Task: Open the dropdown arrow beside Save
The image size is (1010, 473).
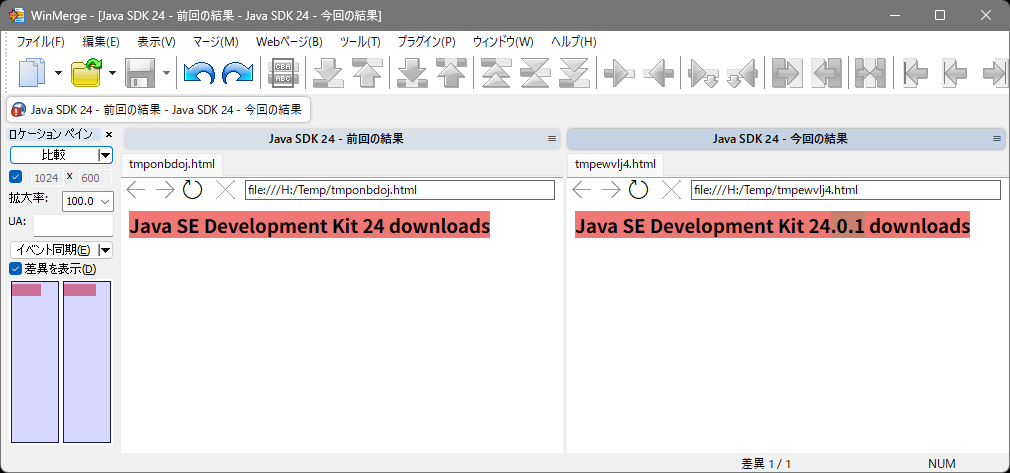Action: pyautogui.click(x=166, y=73)
